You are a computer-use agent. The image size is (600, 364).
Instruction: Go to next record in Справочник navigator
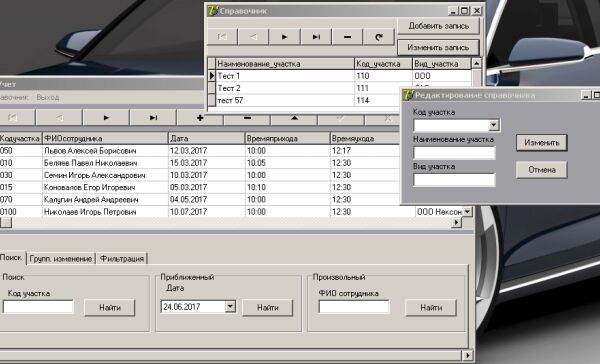click(284, 37)
